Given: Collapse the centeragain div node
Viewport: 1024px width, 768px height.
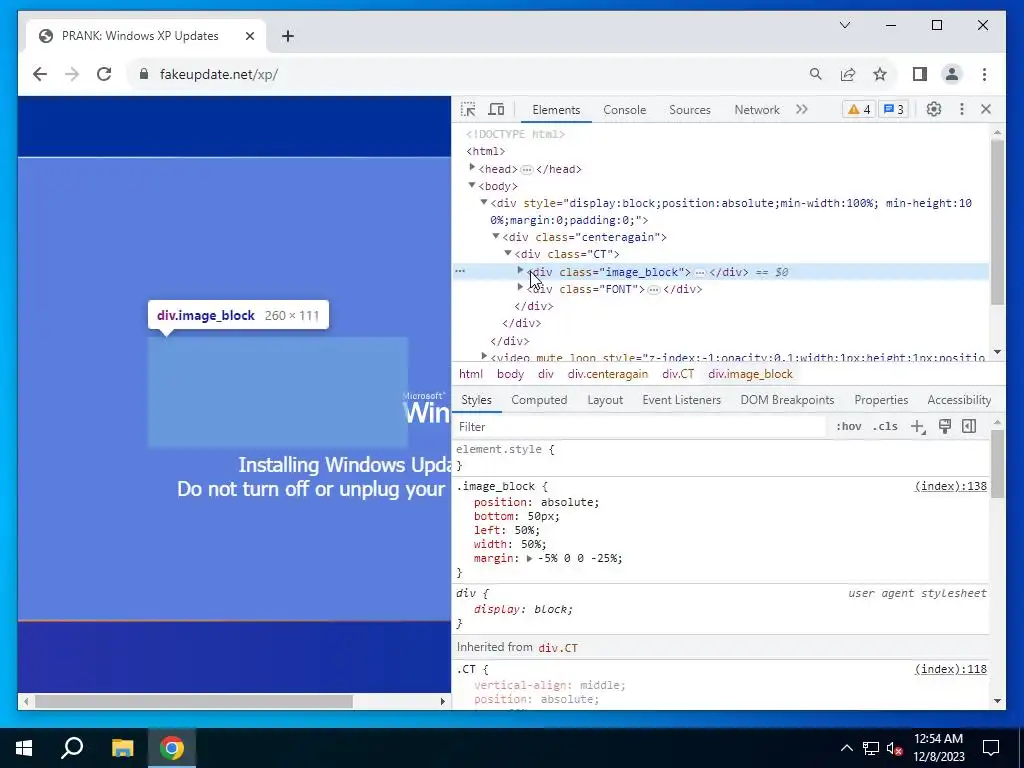Looking at the screenshot, I should [x=496, y=236].
